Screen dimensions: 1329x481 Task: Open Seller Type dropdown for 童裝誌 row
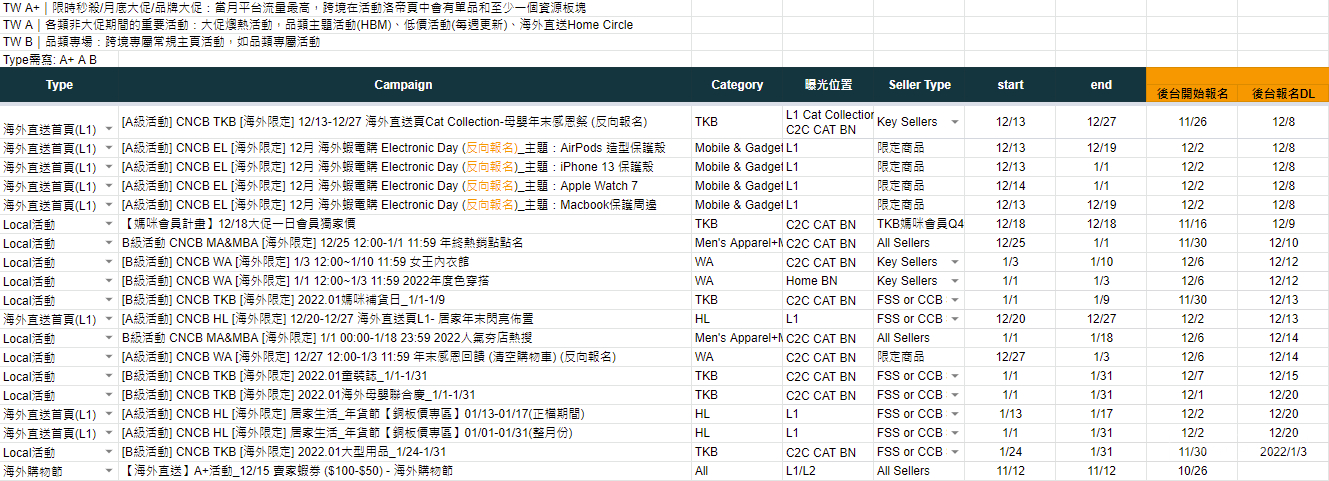pyautogui.click(x=955, y=376)
